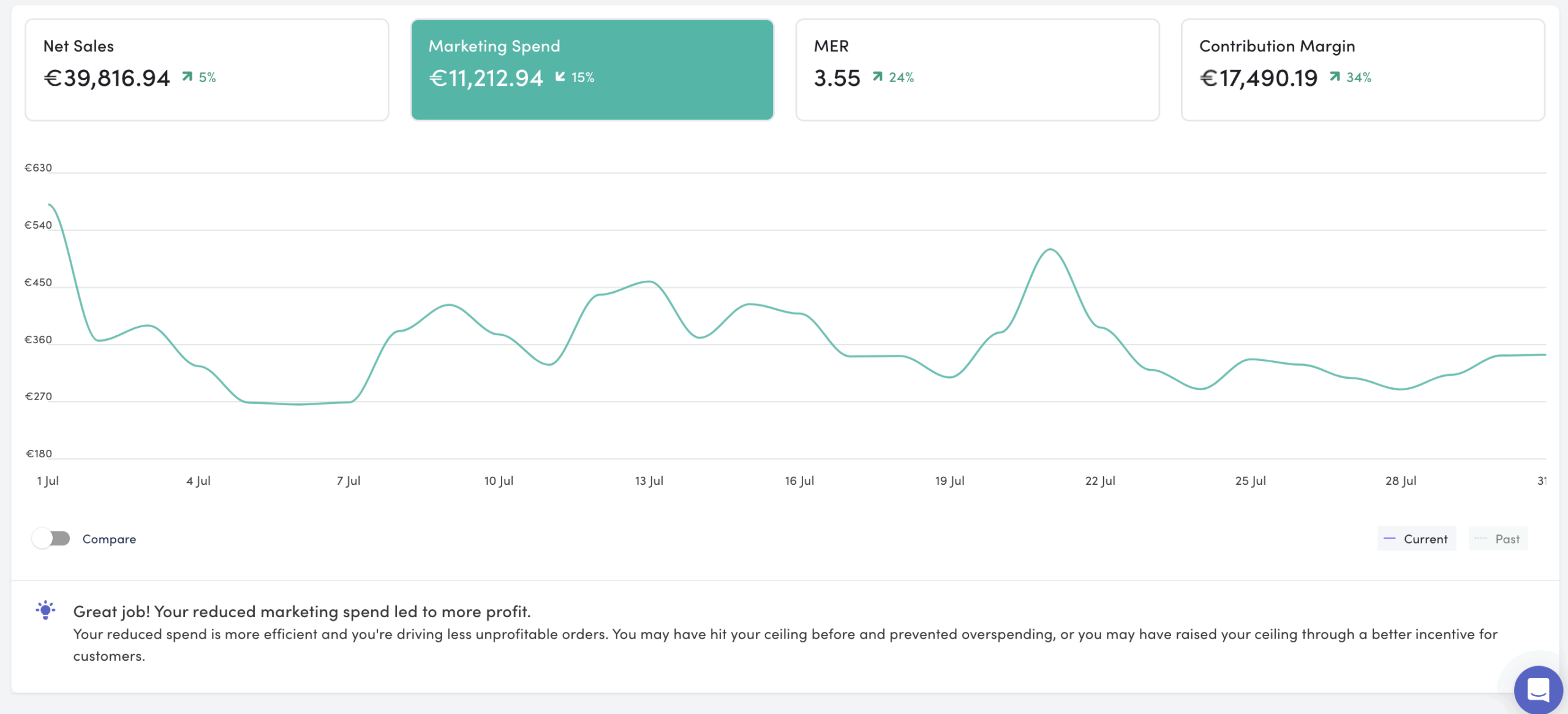Click Net Sales up-arrow trend icon
The width and height of the screenshot is (1568, 714).
[x=187, y=77]
